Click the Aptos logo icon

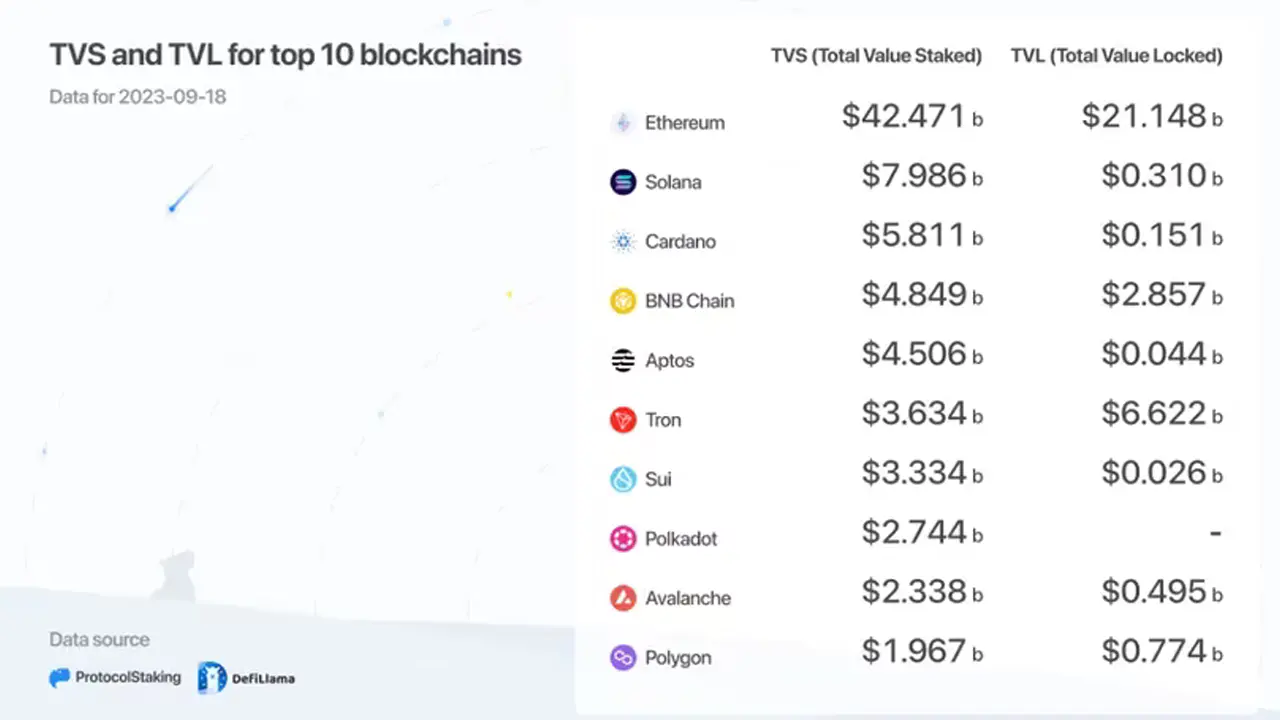click(623, 361)
